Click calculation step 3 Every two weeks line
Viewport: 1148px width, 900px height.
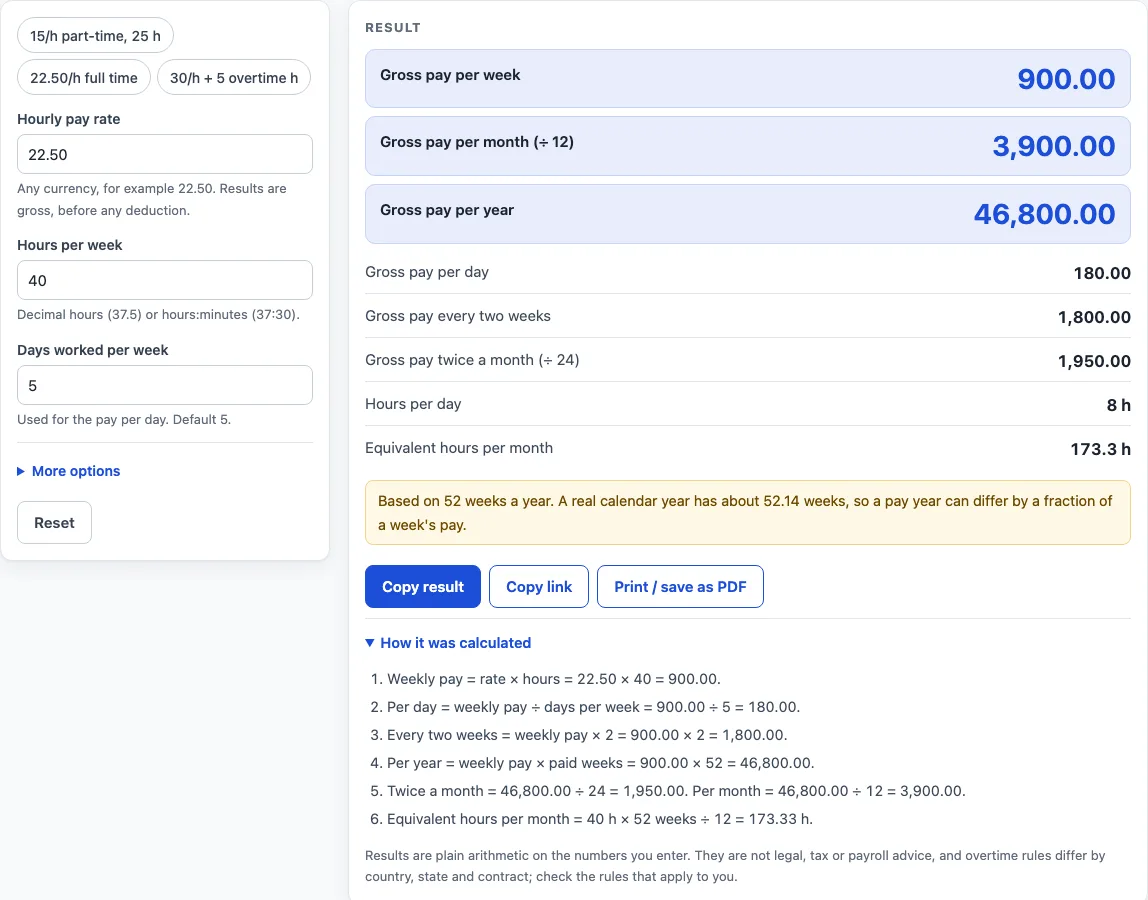point(587,734)
